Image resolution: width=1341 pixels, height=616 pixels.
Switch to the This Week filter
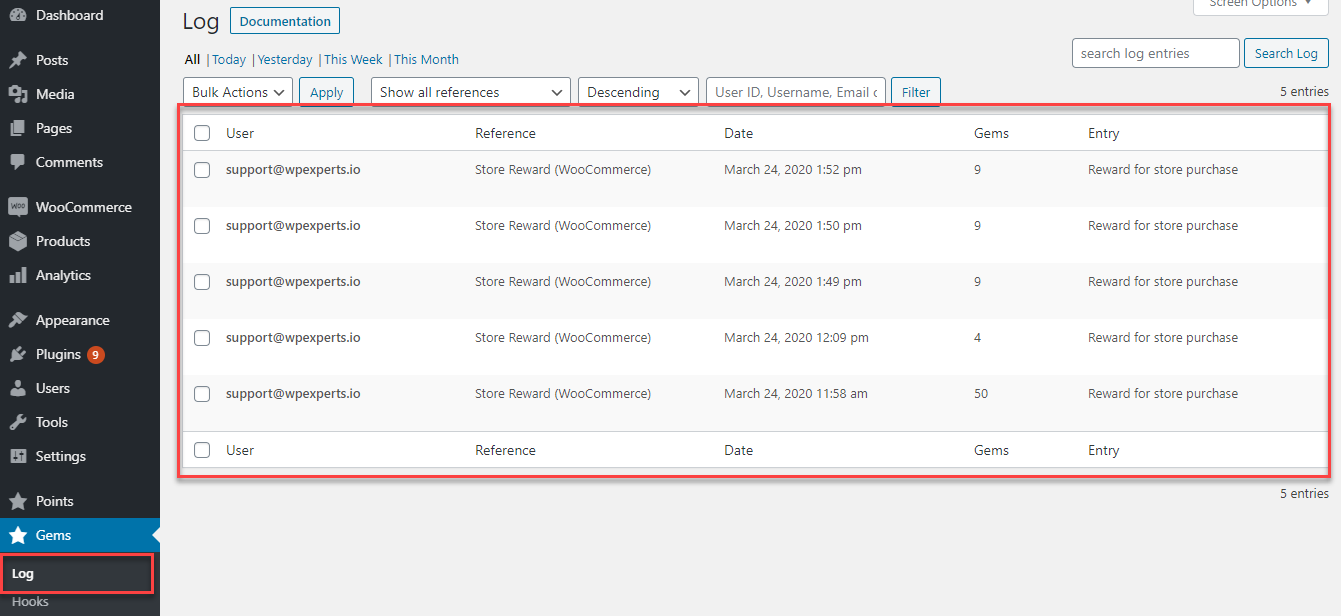[353, 60]
